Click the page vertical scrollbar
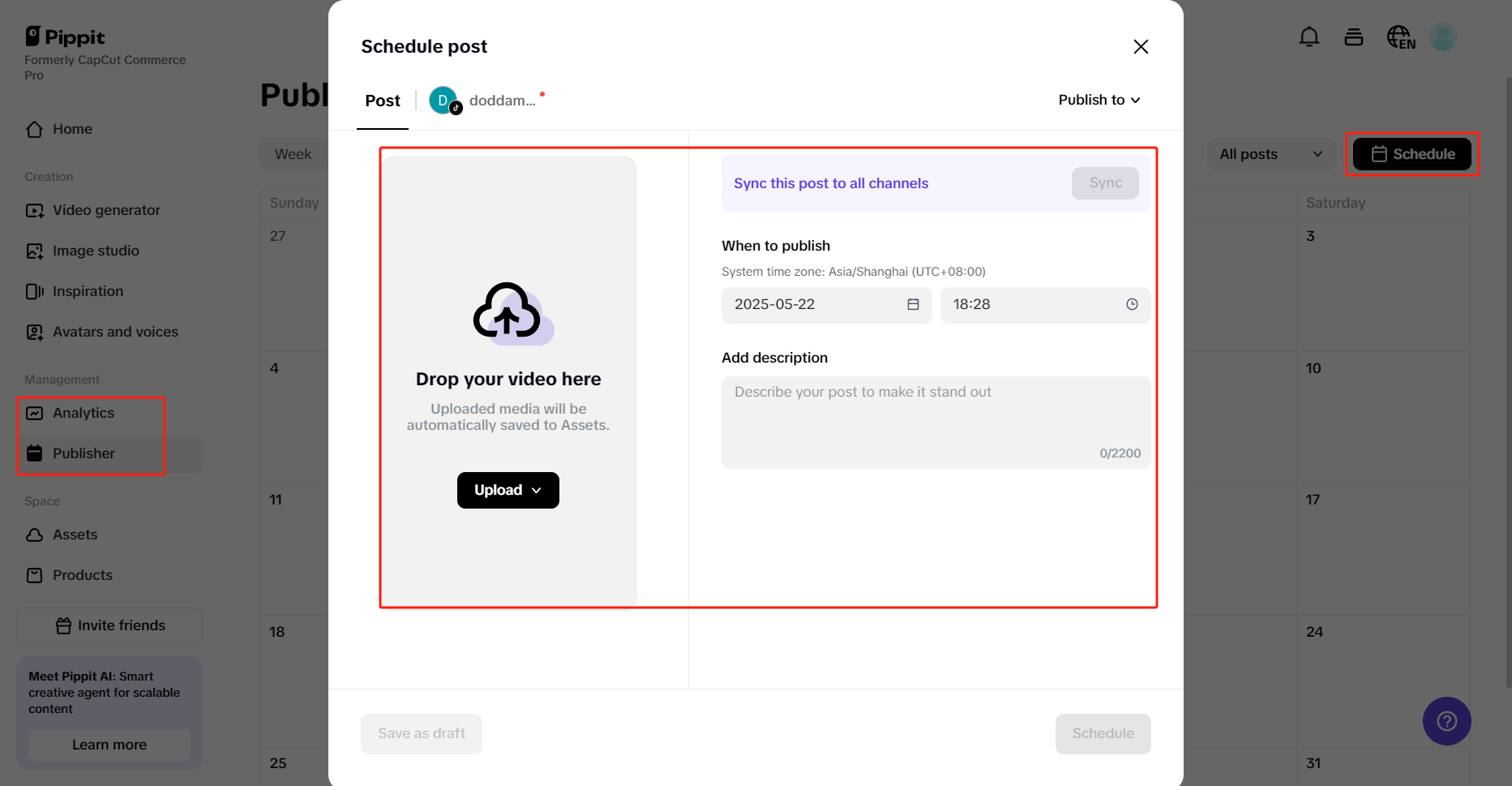The height and width of the screenshot is (786, 1512). click(1508, 381)
